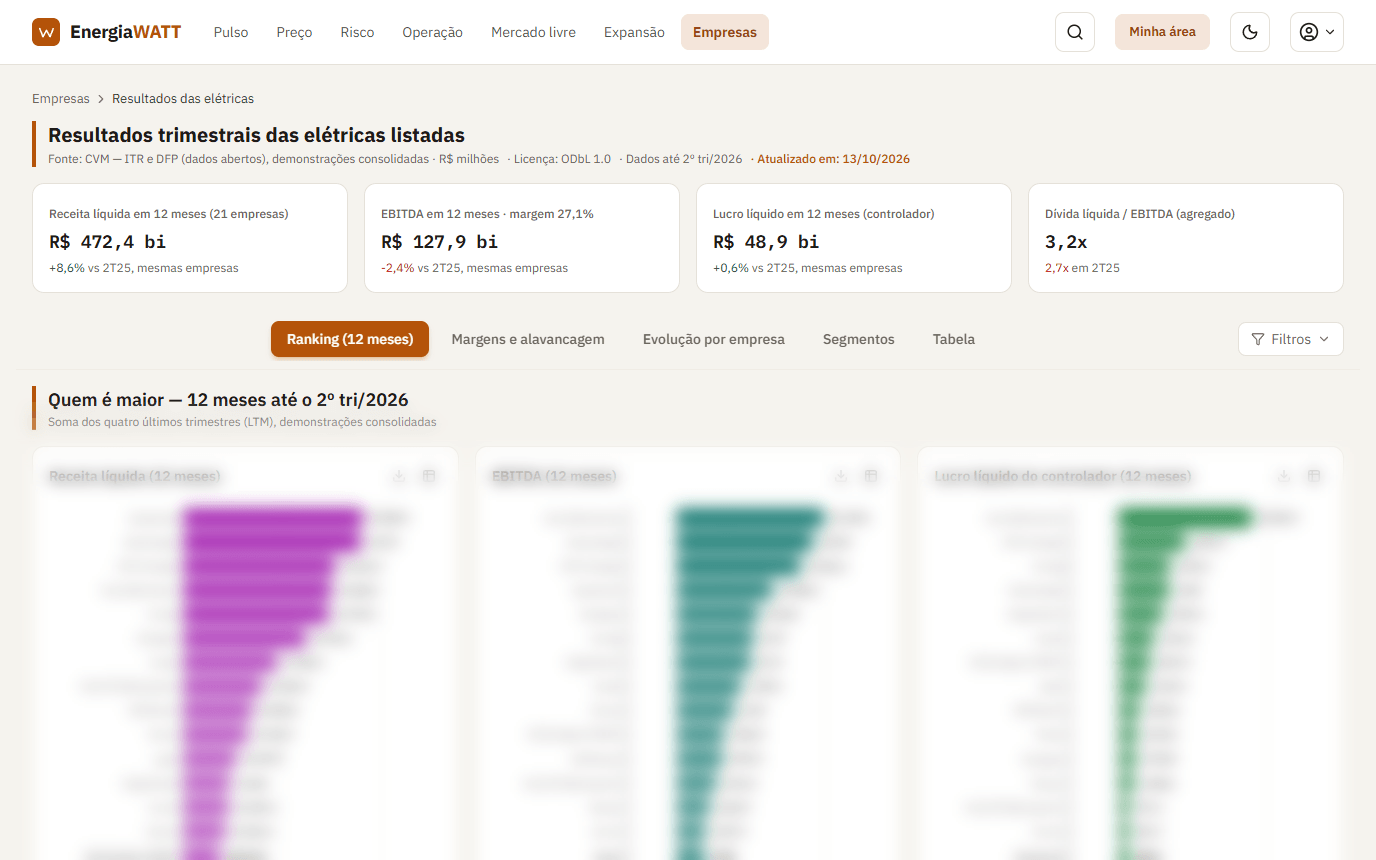
Task: Download the Receita líquida chart
Action: 399,476
